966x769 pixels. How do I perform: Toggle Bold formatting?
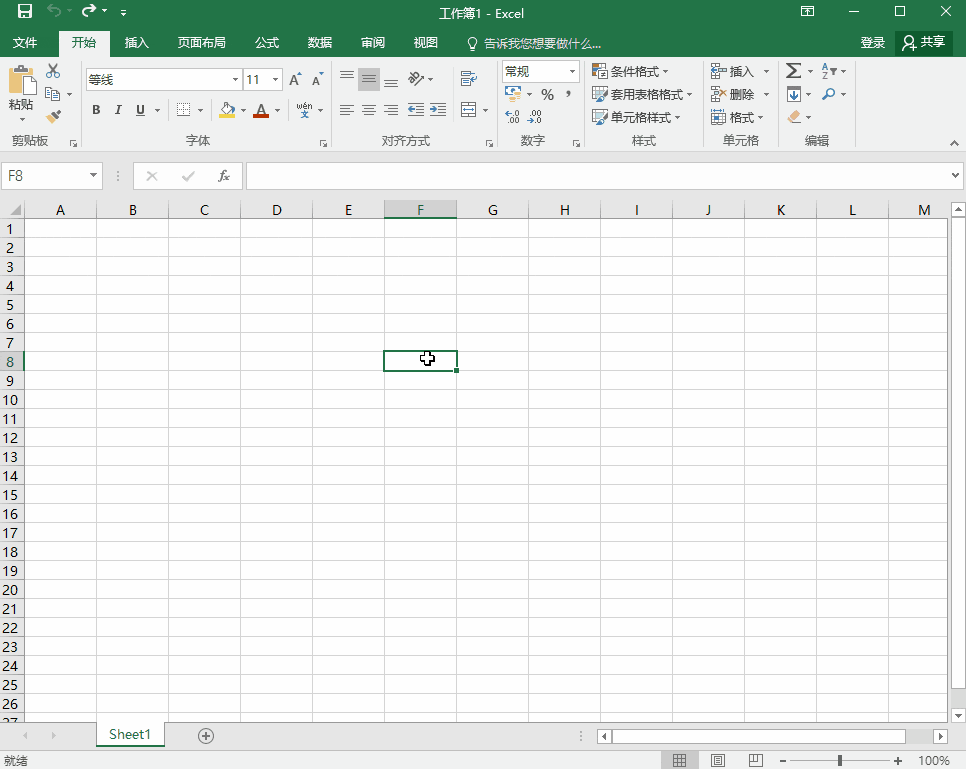click(x=96, y=110)
